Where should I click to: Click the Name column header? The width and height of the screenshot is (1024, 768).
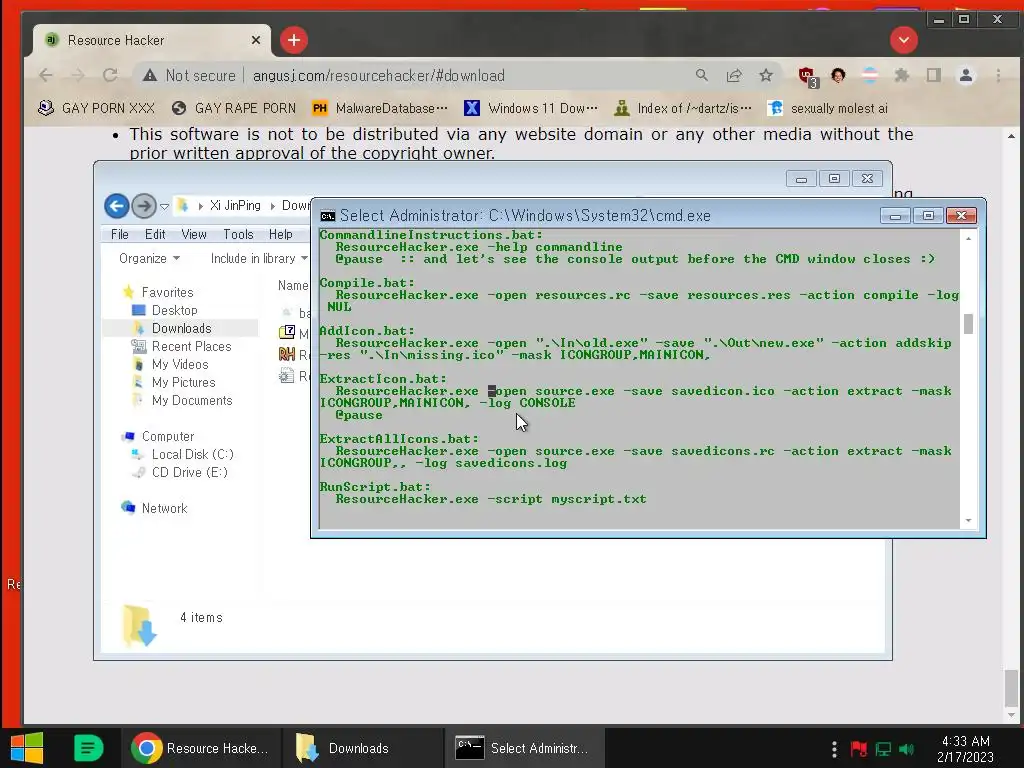(x=293, y=285)
